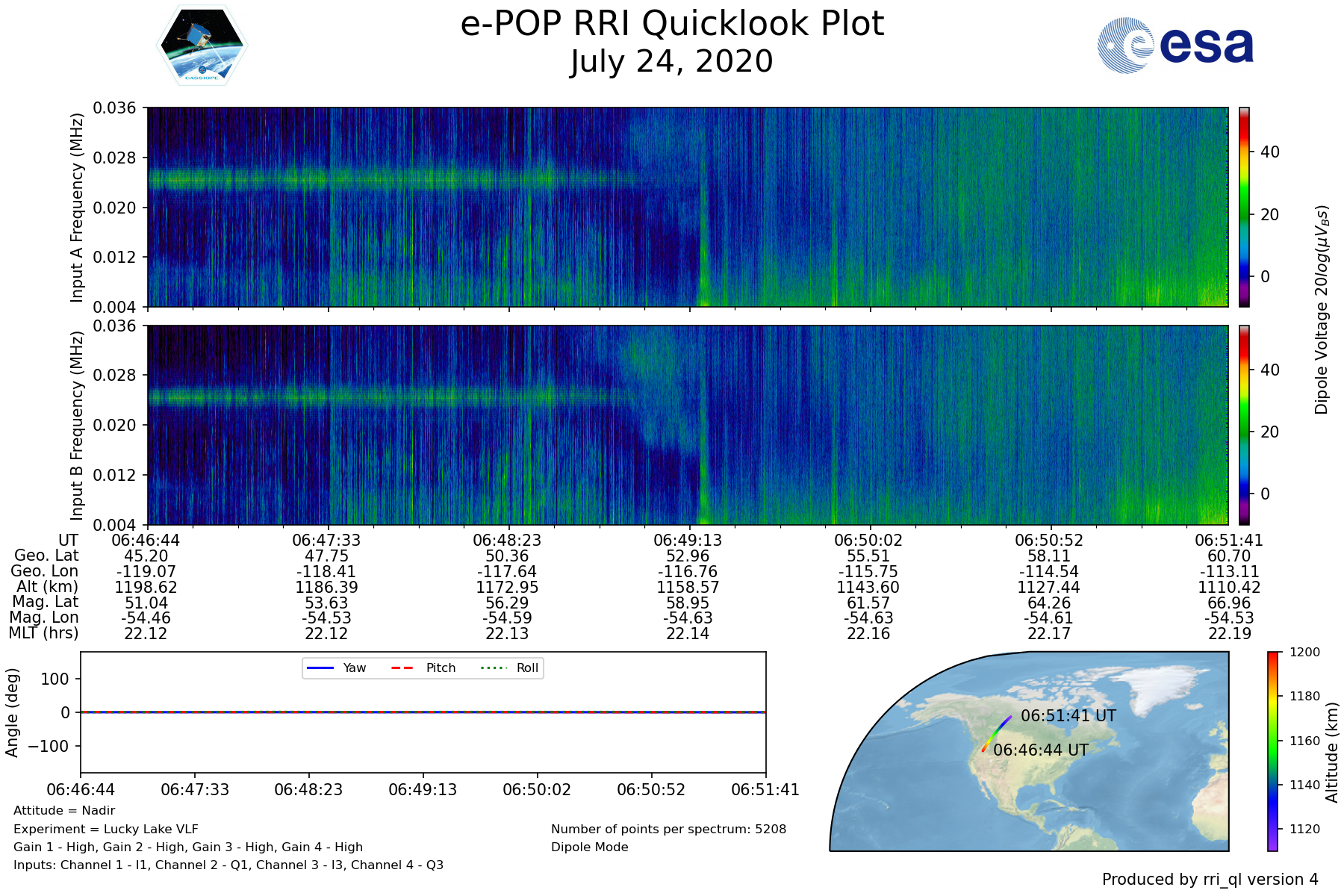
Task: Click the Input A dipole voltage colorbar
Action: 1244,207
